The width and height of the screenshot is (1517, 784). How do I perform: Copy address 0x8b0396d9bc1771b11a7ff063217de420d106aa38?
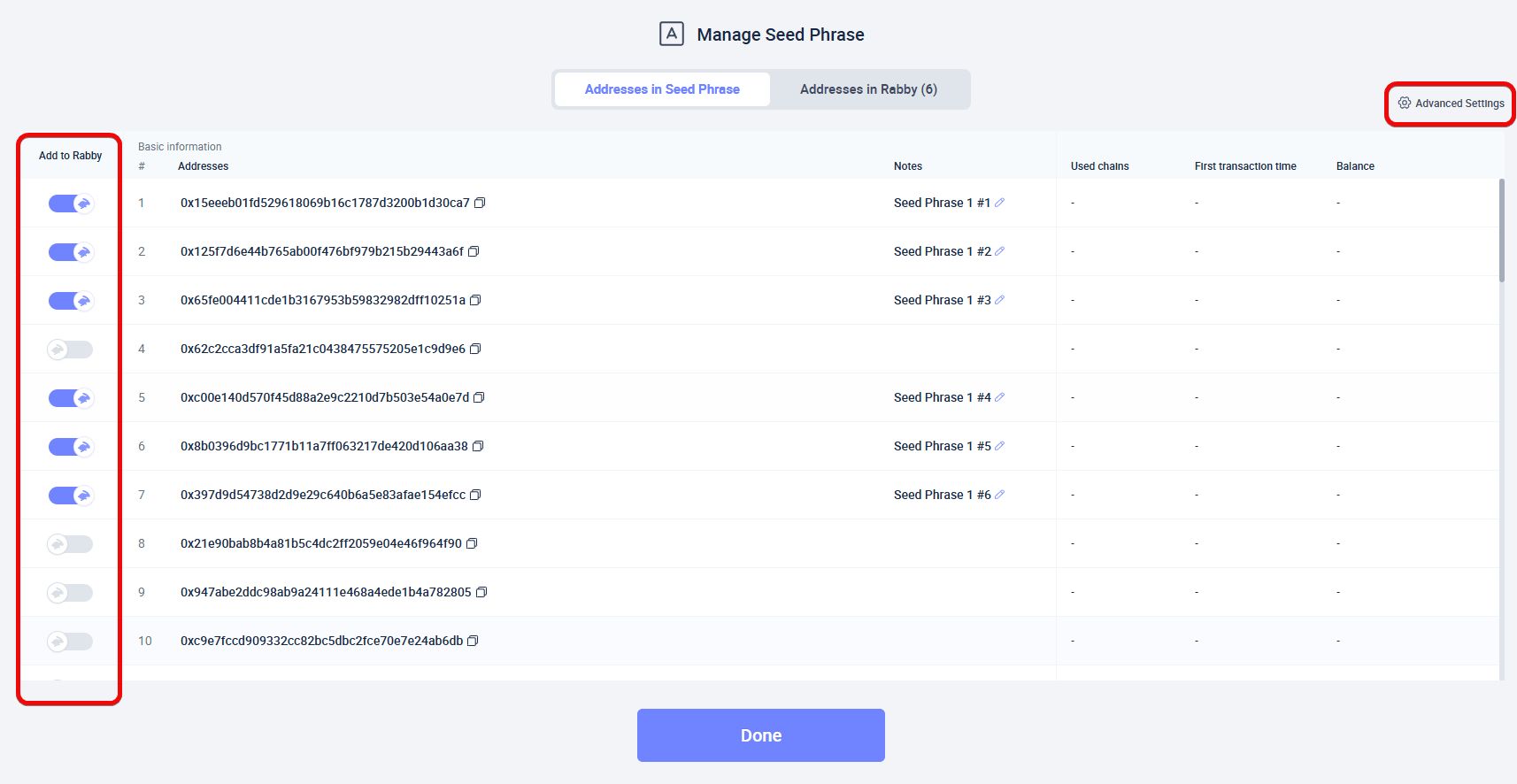pos(478,446)
